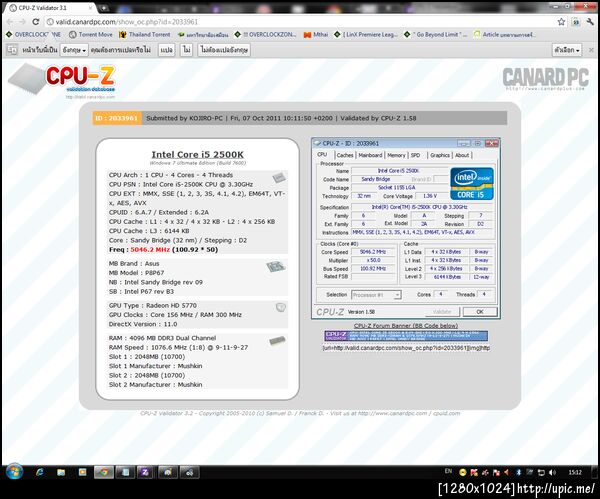Click the Memory tab in CPU-Z window
This screenshot has width=600, height=499.
tap(396, 155)
